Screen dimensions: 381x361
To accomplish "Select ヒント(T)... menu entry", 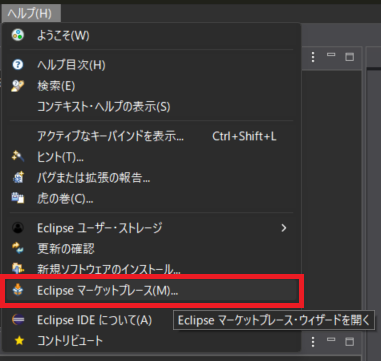I will (152, 157).
